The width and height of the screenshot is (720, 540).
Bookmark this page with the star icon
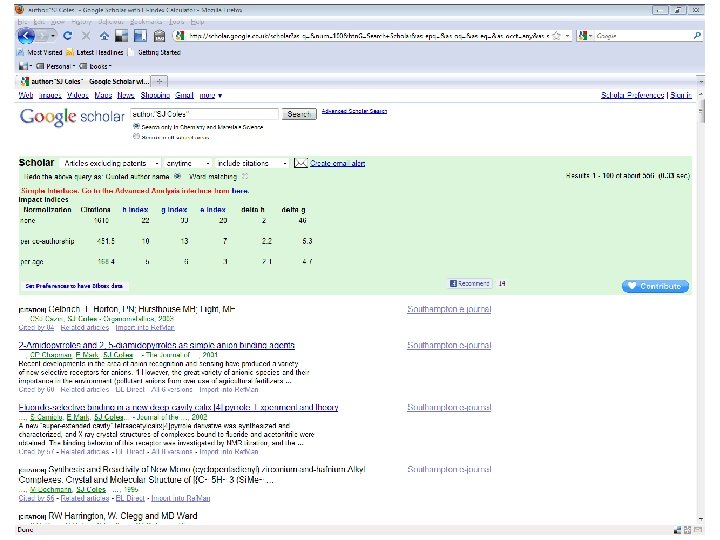coord(557,35)
